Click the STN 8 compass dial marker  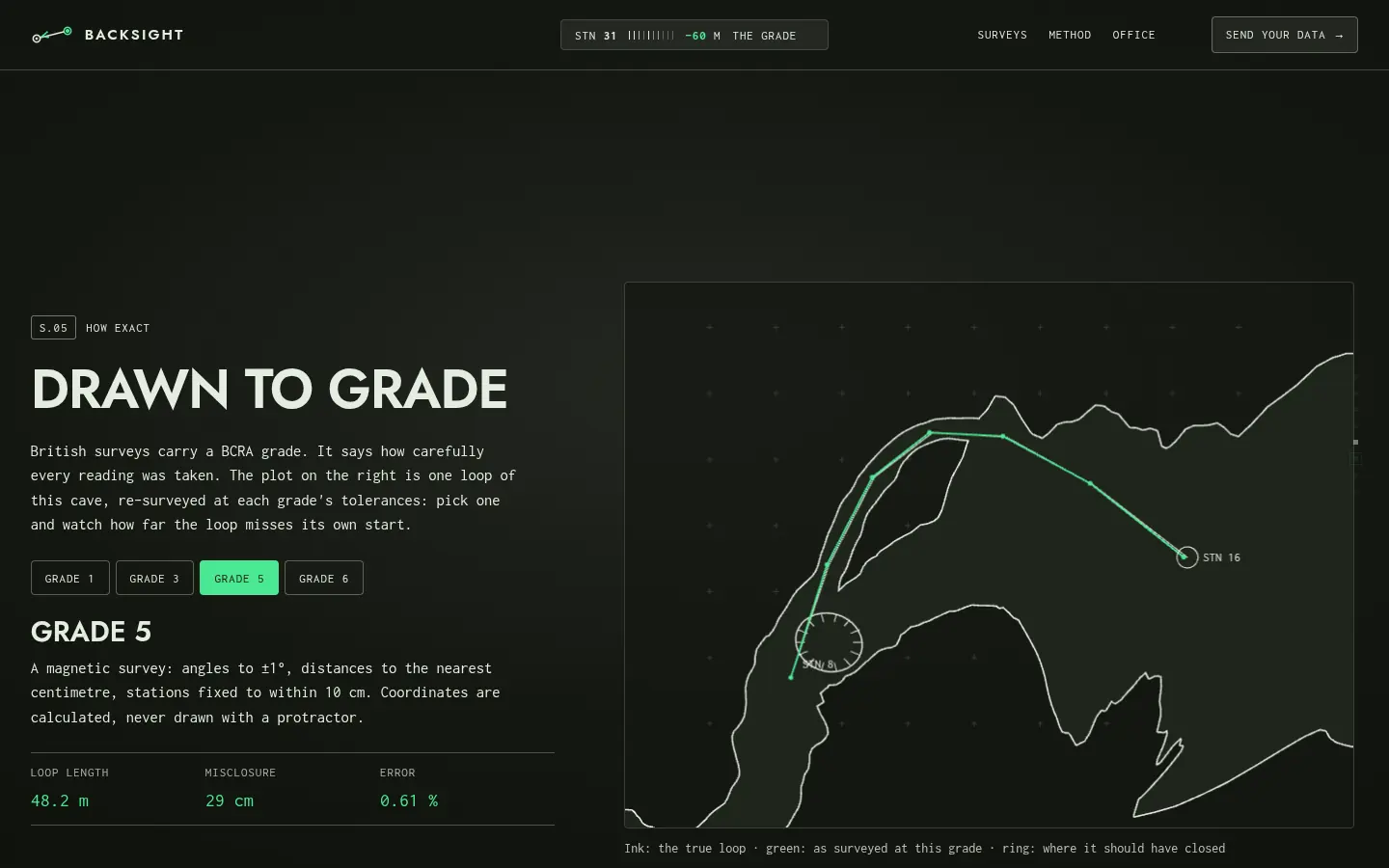(x=829, y=641)
